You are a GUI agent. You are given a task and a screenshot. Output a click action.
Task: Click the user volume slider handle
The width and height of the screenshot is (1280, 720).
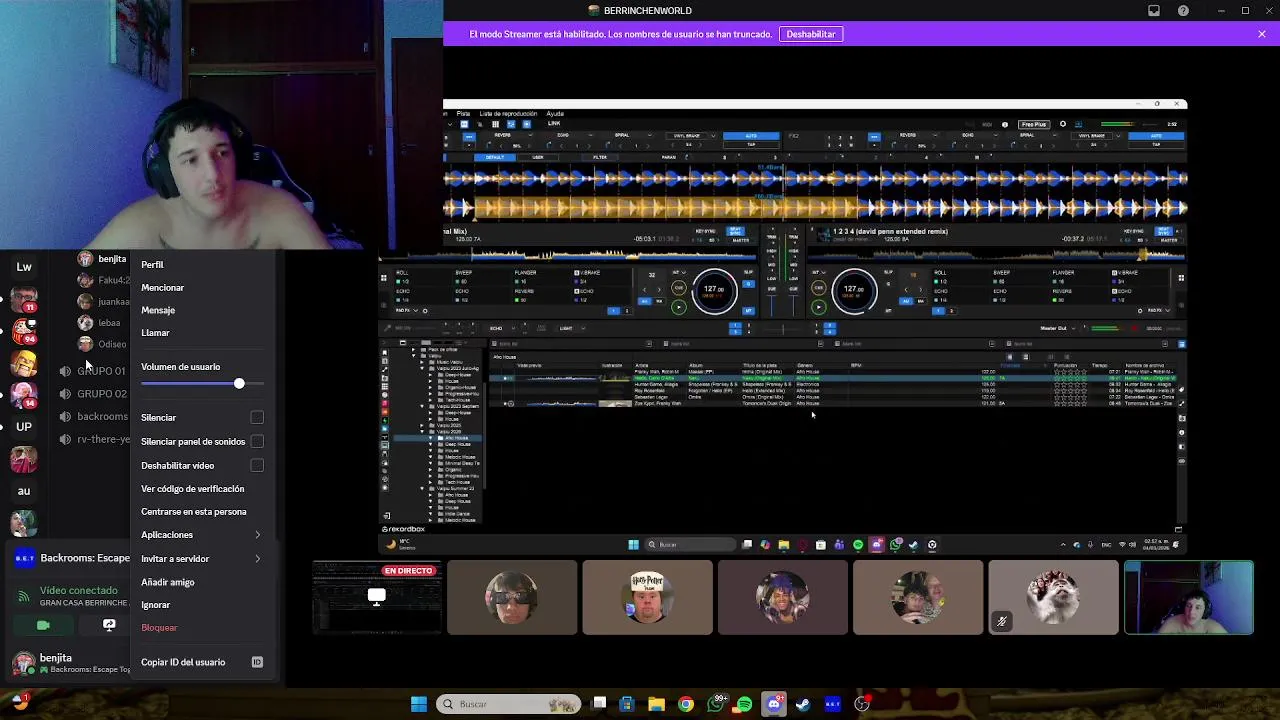click(x=239, y=384)
